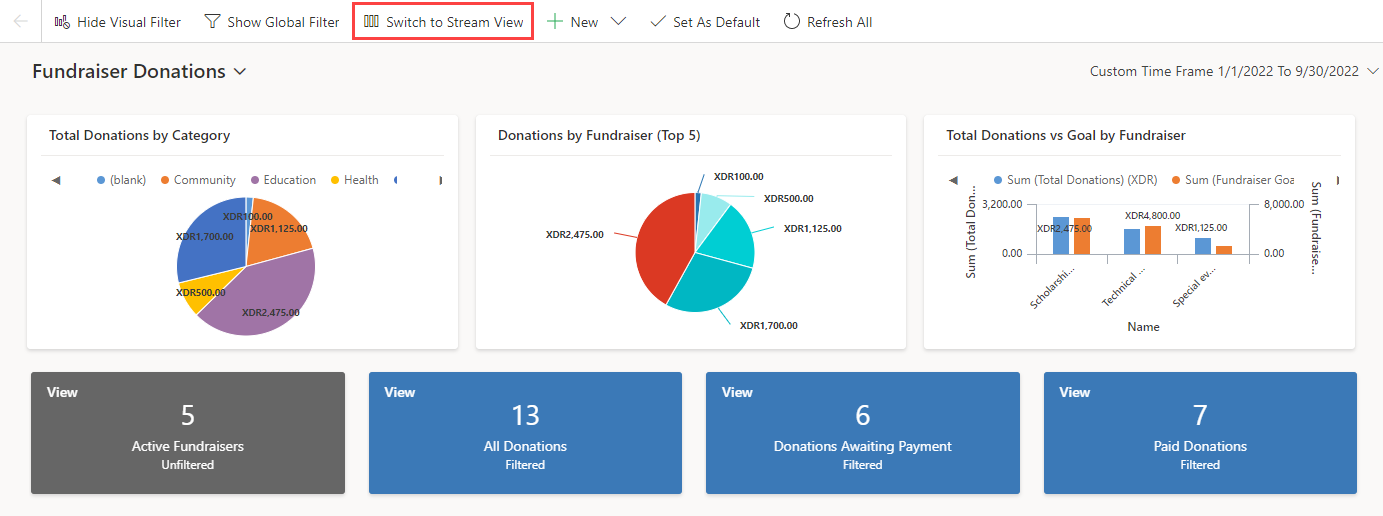Expand the New button dropdown chevron
This screenshot has height=516, width=1383.
click(618, 21)
